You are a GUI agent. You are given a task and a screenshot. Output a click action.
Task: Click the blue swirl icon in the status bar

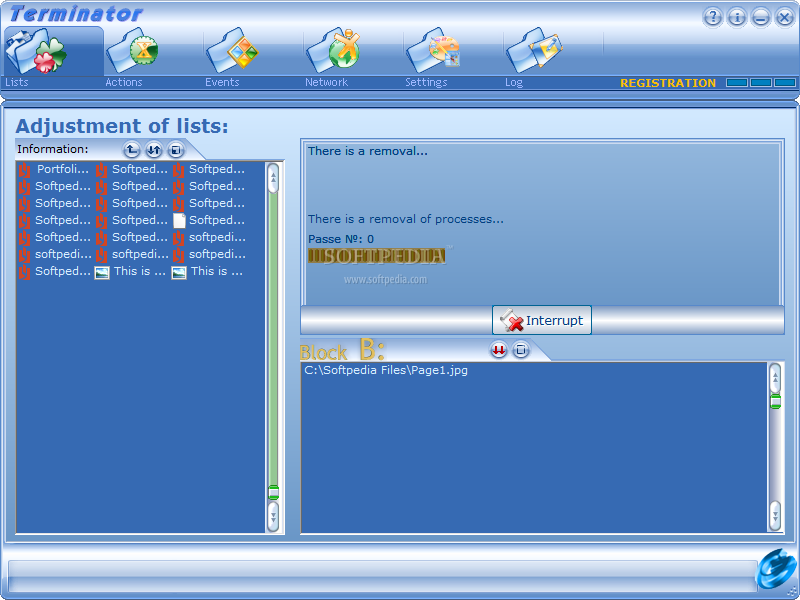pos(775,569)
